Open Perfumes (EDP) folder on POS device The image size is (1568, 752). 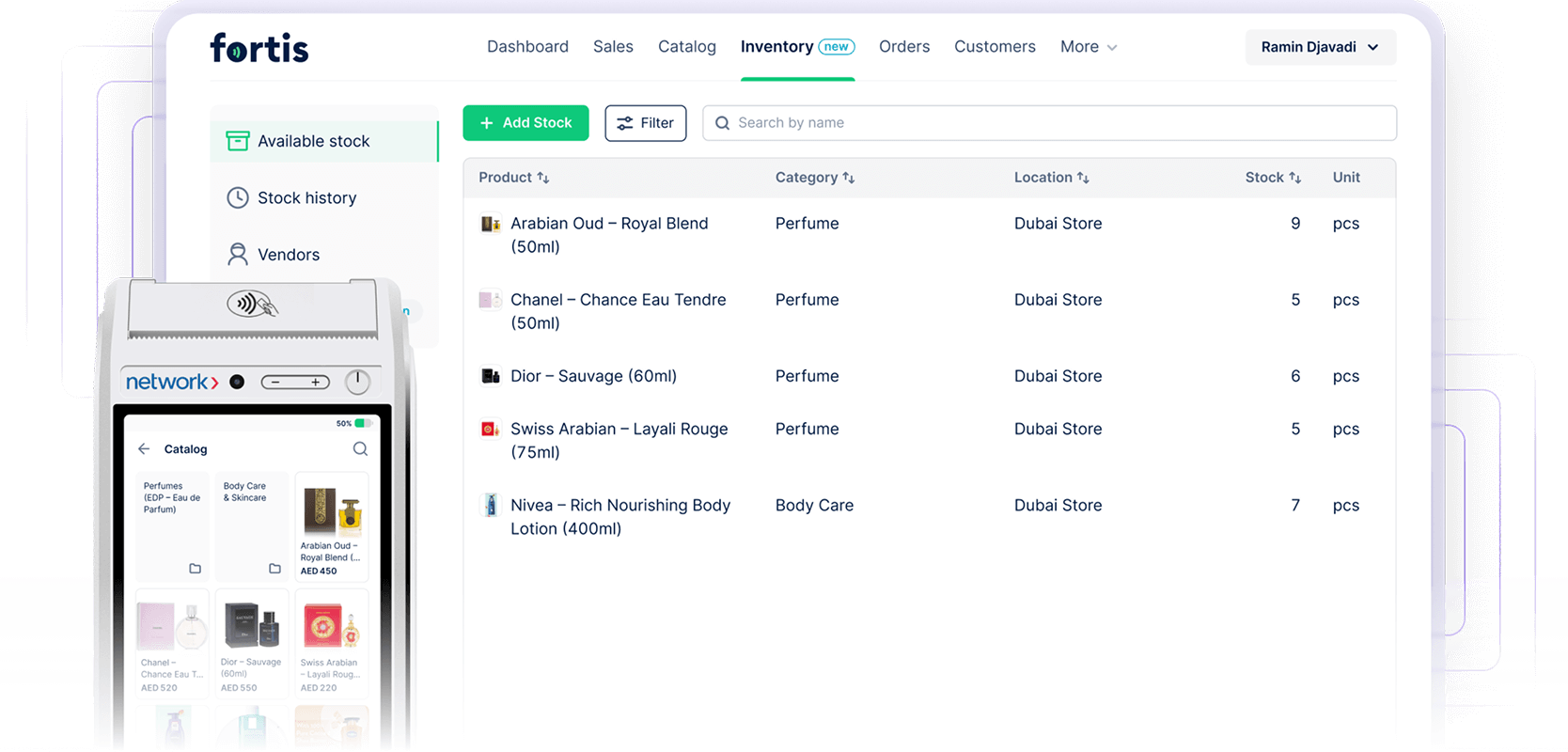click(172, 526)
